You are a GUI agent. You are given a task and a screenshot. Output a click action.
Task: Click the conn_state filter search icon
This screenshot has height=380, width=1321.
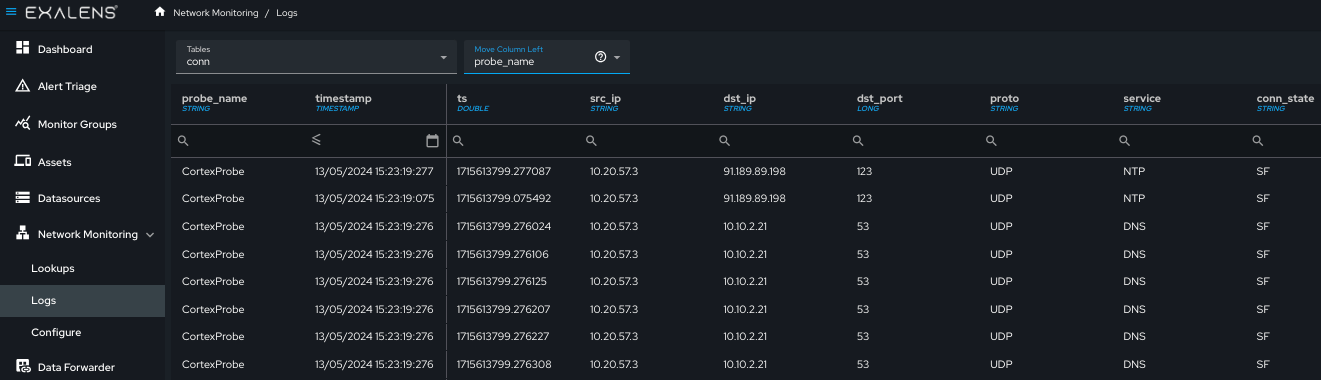click(x=1258, y=141)
